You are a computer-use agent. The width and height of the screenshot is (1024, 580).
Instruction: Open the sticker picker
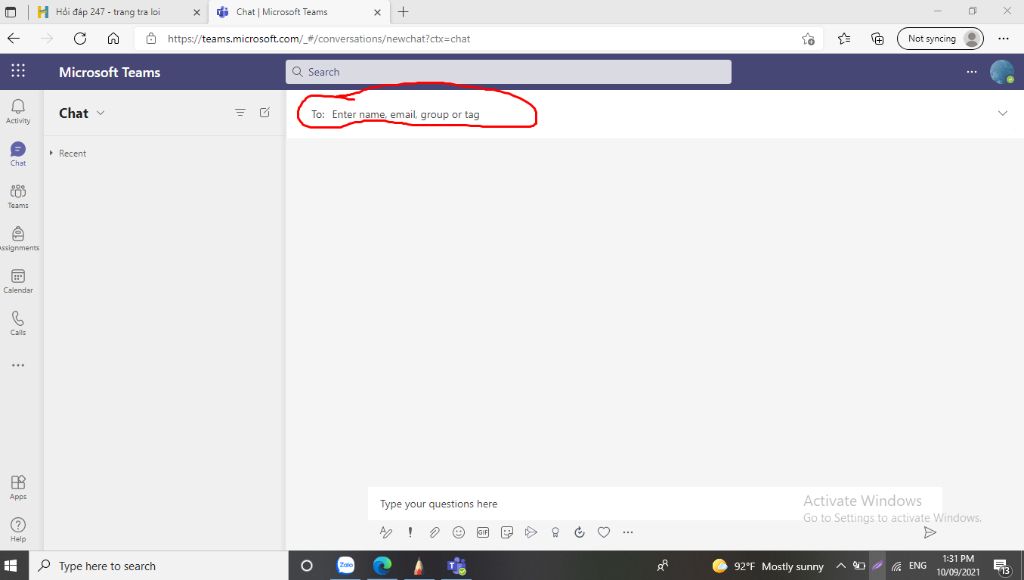[x=507, y=532]
